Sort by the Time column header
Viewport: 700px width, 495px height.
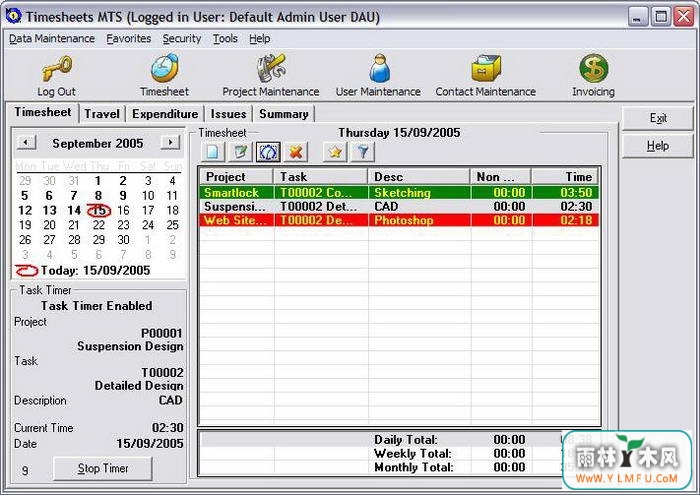(565, 177)
